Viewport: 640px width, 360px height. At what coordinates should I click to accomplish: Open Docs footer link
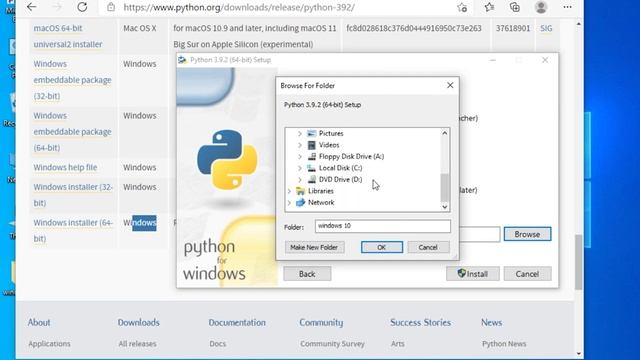[x=218, y=344]
